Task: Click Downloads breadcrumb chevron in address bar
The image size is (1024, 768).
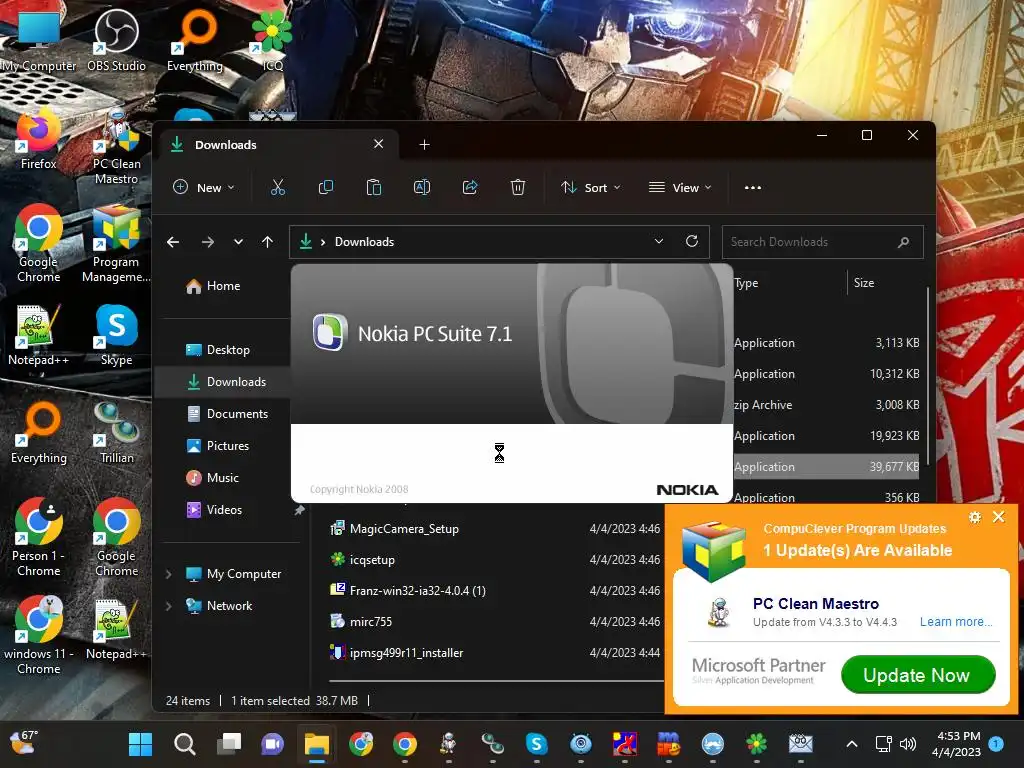Action: [323, 242]
